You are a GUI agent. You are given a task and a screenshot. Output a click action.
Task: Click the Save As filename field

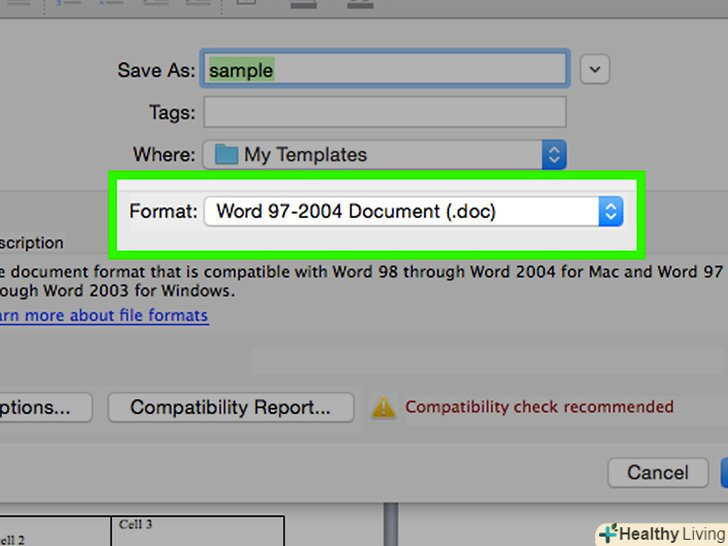[x=385, y=69]
